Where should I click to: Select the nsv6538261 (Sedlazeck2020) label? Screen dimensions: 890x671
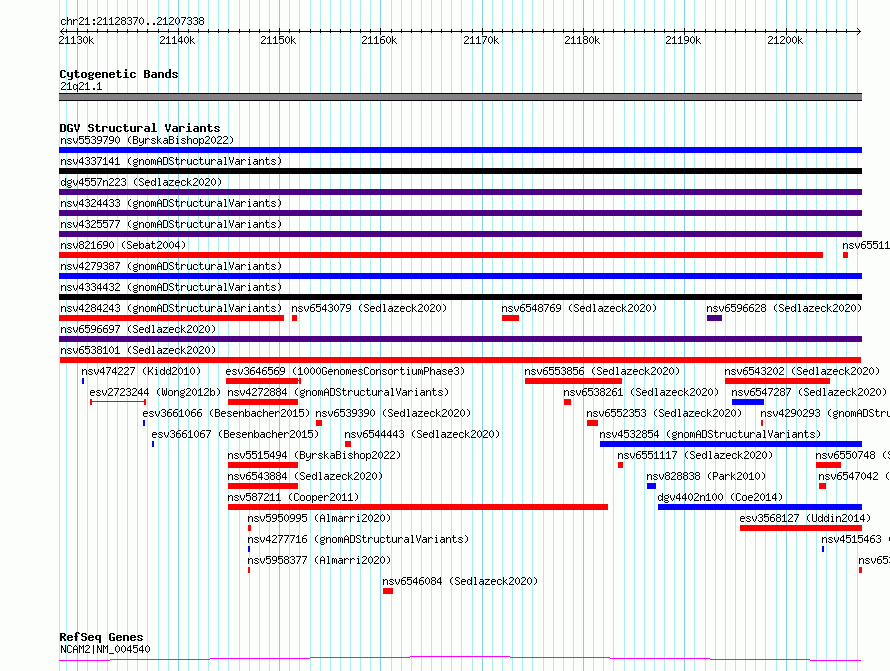[641, 392]
